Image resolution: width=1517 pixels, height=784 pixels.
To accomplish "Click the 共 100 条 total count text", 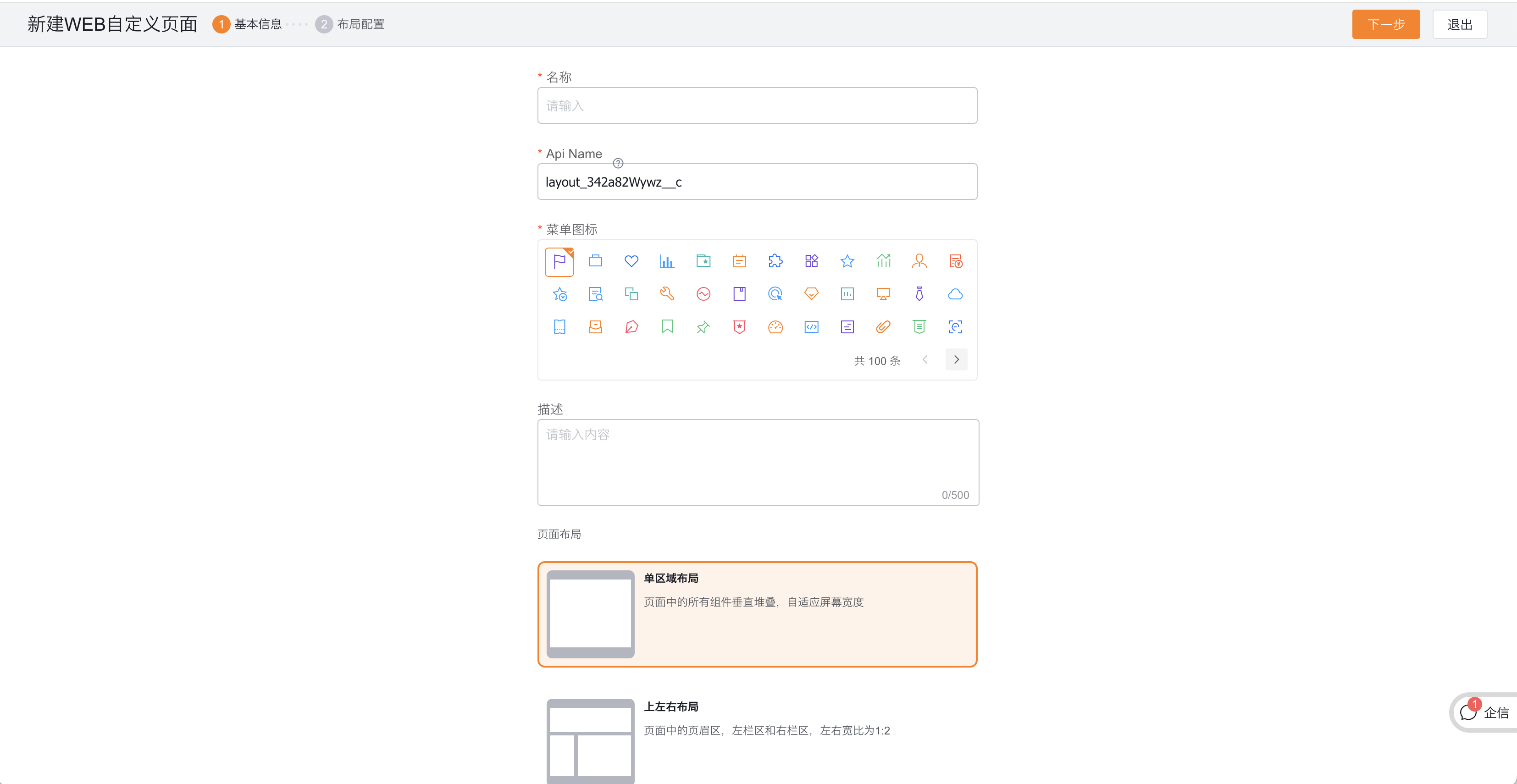I will pyautogui.click(x=877, y=361).
